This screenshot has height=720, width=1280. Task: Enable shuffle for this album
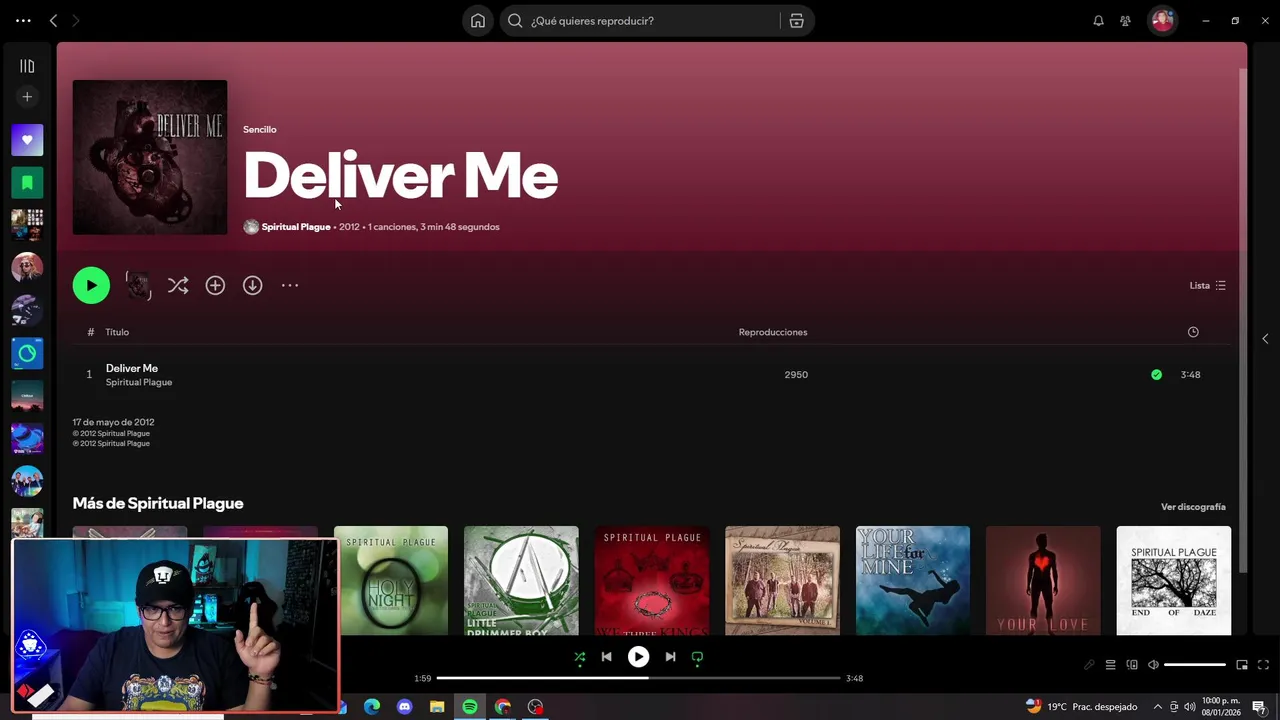click(178, 286)
